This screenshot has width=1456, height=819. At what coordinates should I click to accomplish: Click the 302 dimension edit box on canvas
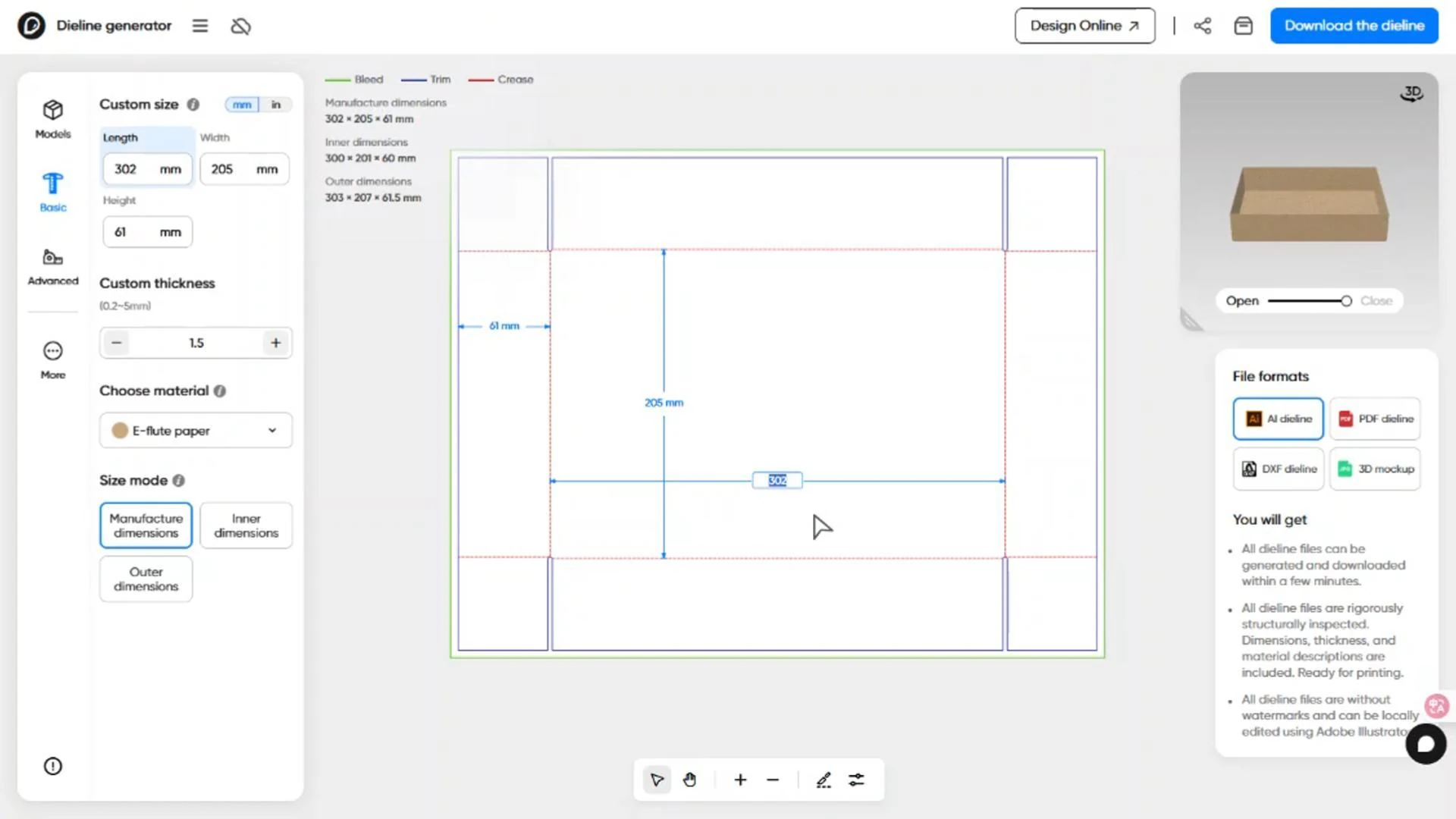click(x=777, y=481)
